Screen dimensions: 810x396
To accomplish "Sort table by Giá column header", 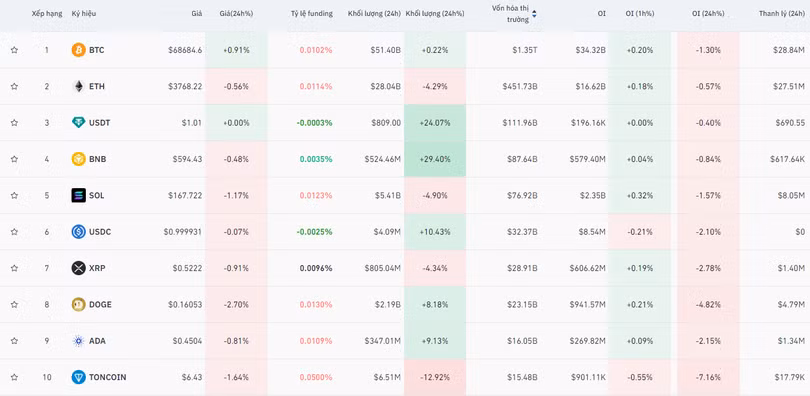I will click(196, 14).
